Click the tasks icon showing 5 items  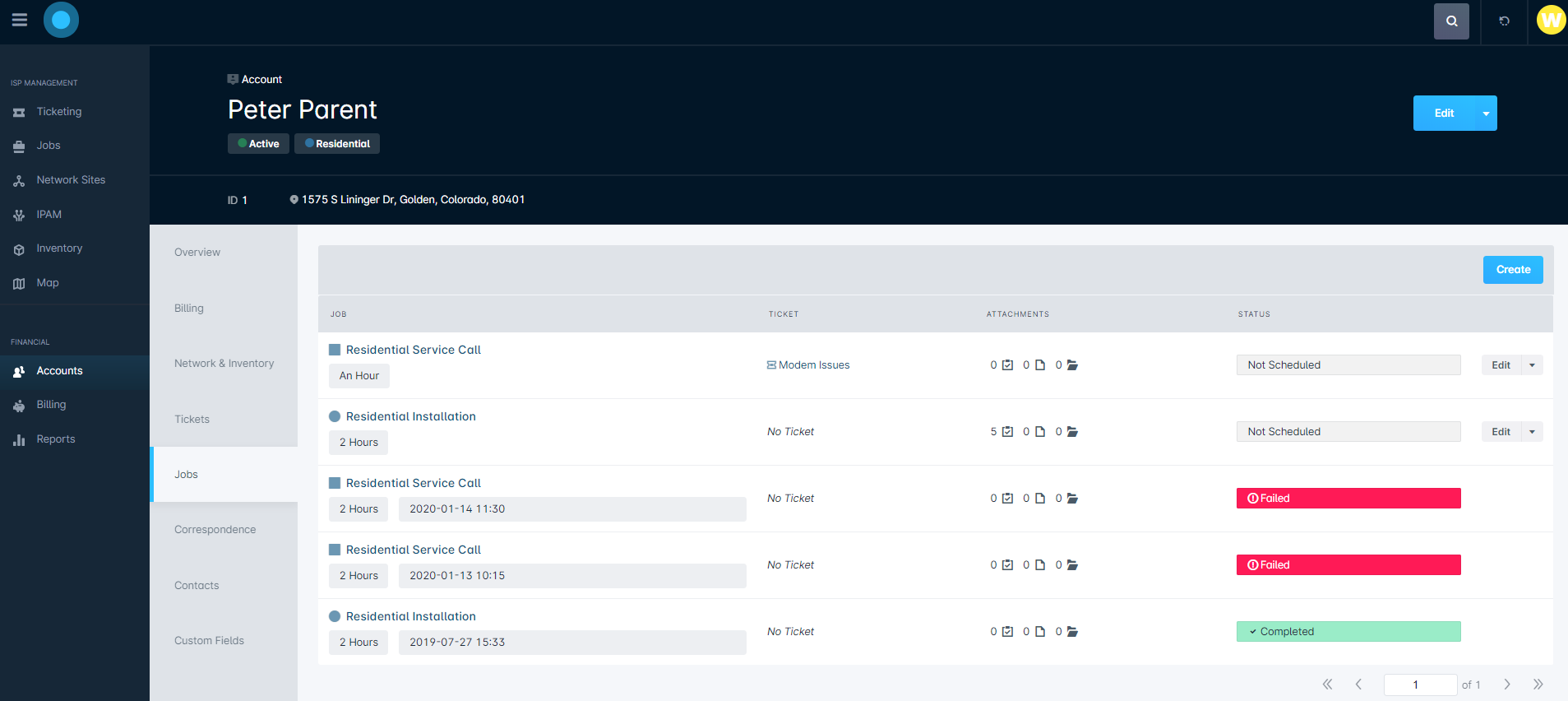tap(1007, 432)
